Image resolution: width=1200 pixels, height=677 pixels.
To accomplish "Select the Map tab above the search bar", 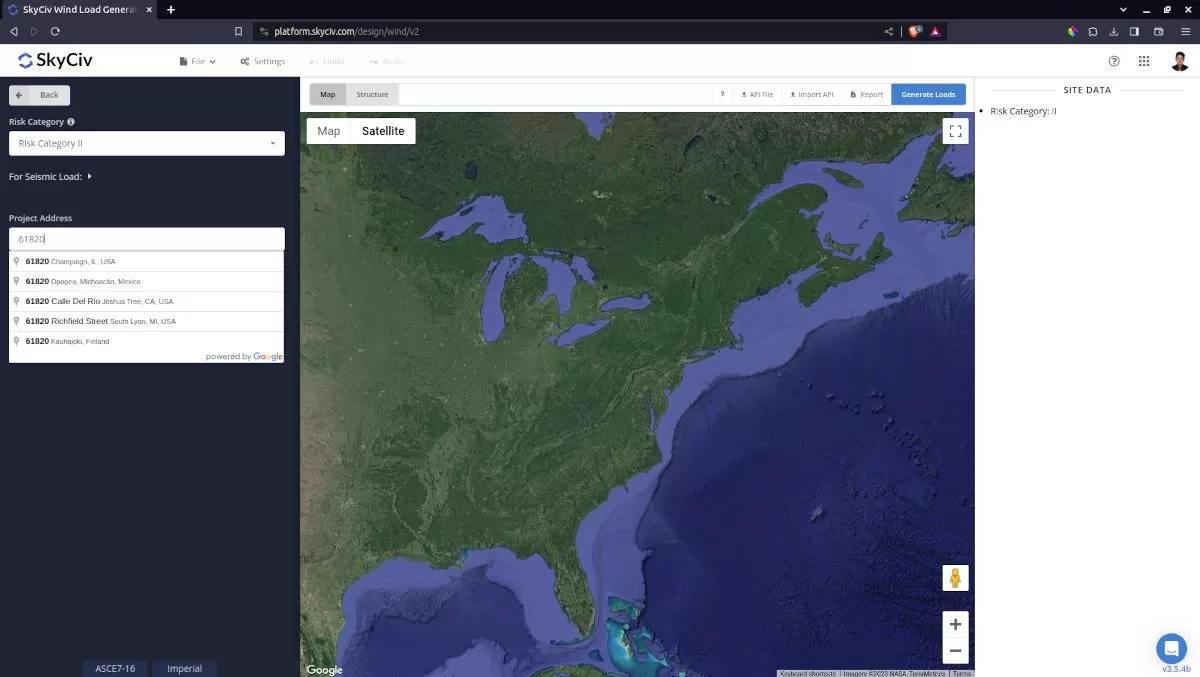I will click(x=327, y=93).
